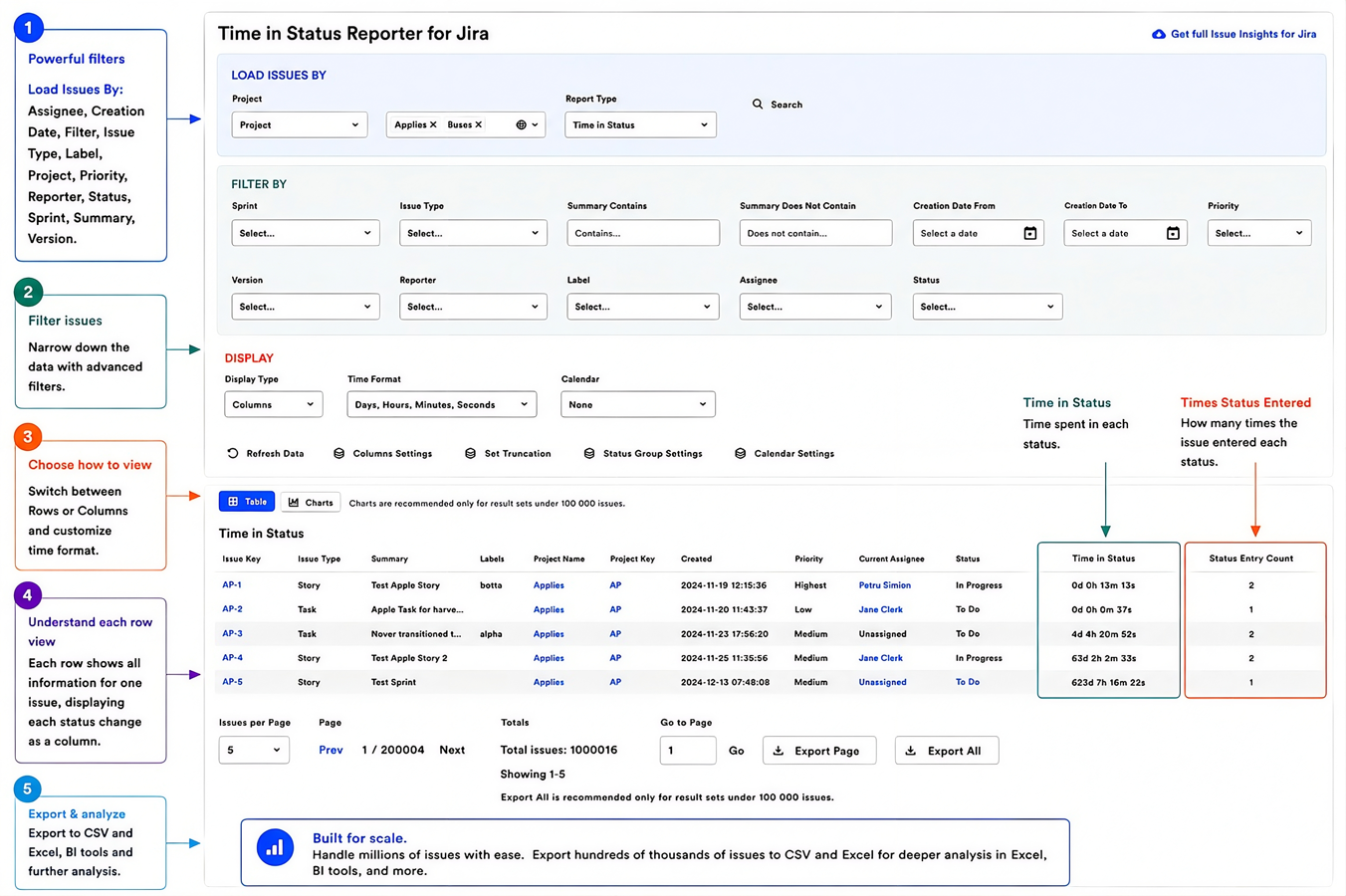The image size is (1346, 896).
Task: Expand the Priority filter dropdown
Action: (1259, 233)
